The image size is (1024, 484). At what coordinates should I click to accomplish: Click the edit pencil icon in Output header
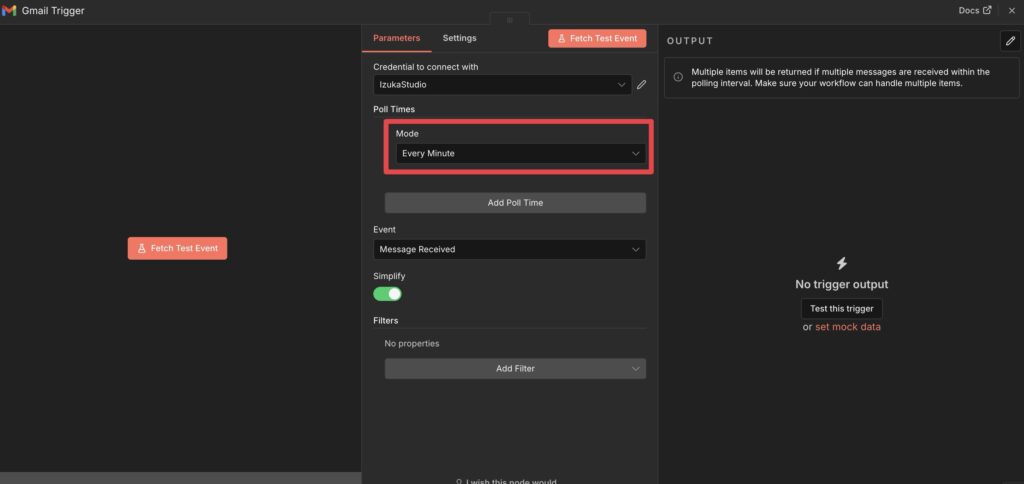pos(1009,40)
